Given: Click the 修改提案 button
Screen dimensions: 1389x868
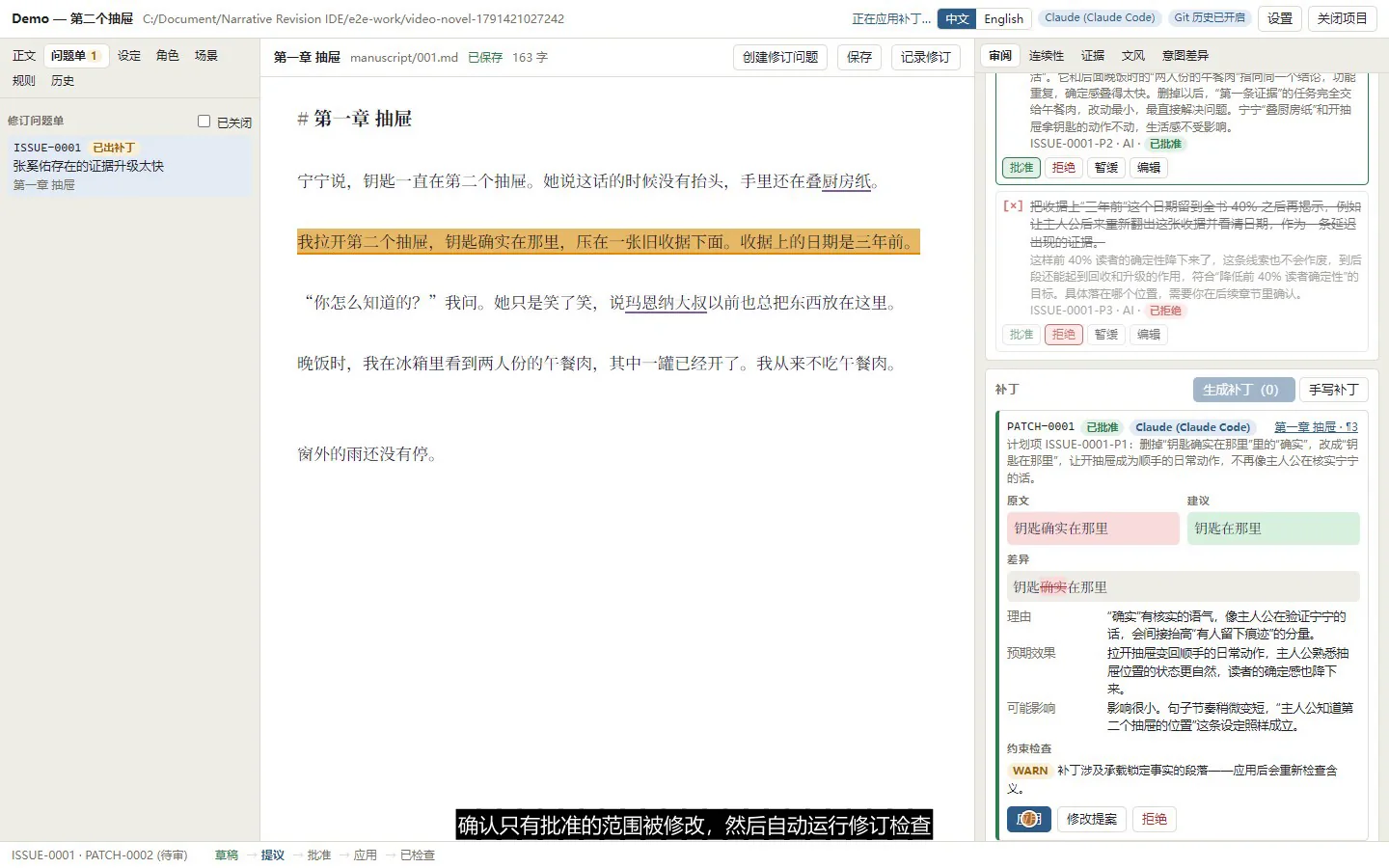Looking at the screenshot, I should pyautogui.click(x=1092, y=819).
